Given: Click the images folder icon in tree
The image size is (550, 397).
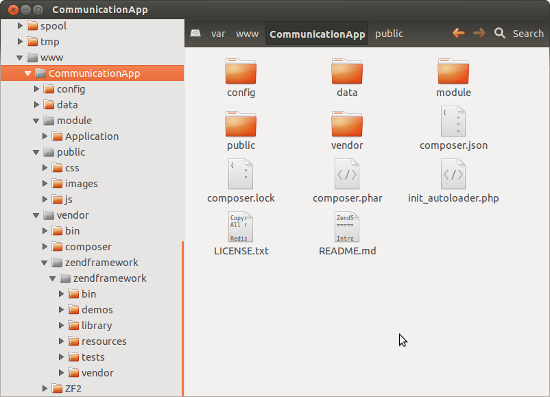Looking at the screenshot, I should click(x=57, y=184).
